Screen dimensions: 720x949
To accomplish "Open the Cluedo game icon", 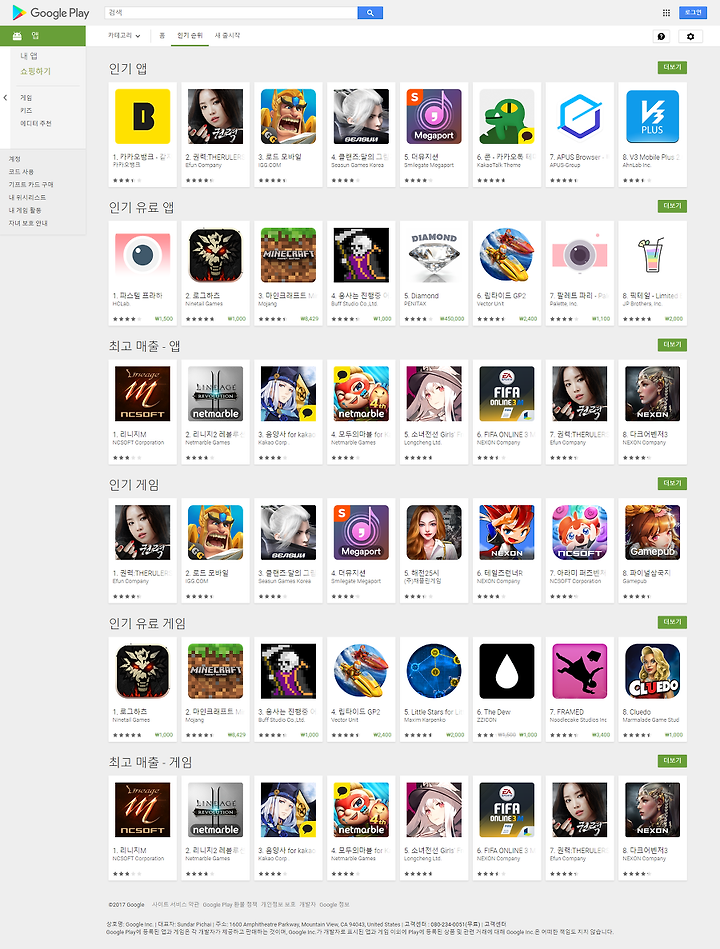I will (652, 671).
